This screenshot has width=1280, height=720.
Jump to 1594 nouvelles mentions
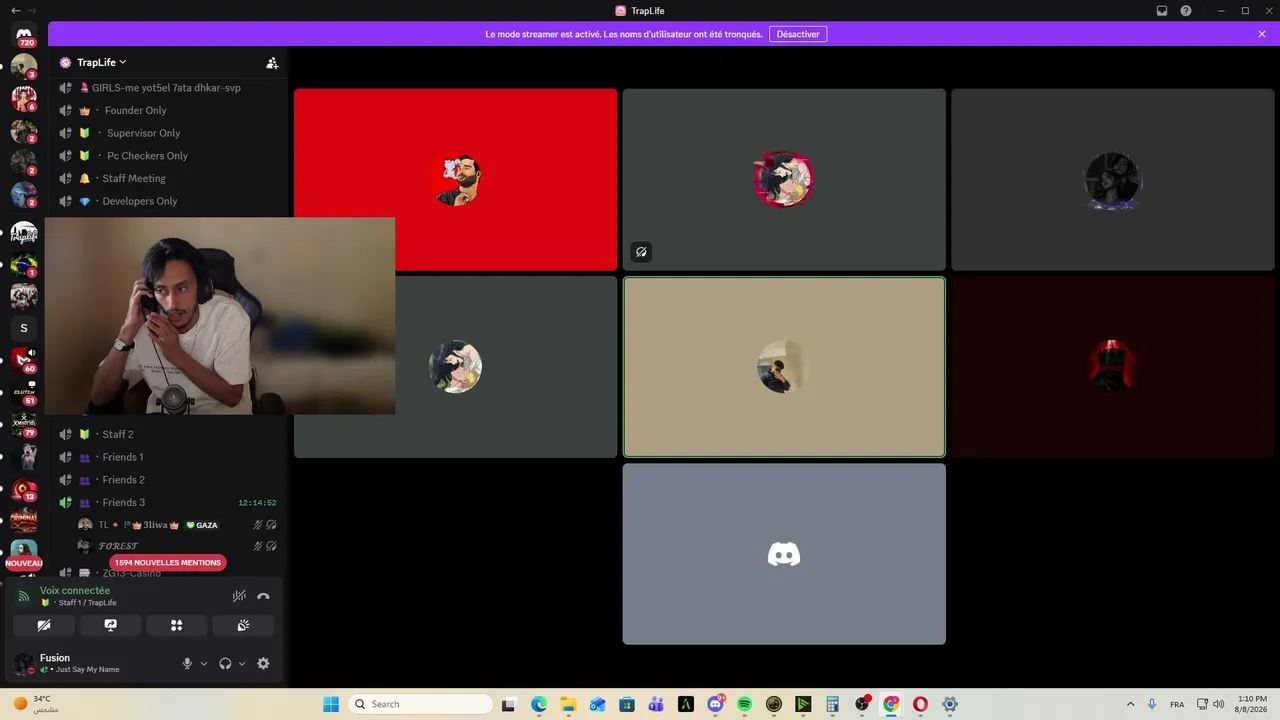click(167, 562)
